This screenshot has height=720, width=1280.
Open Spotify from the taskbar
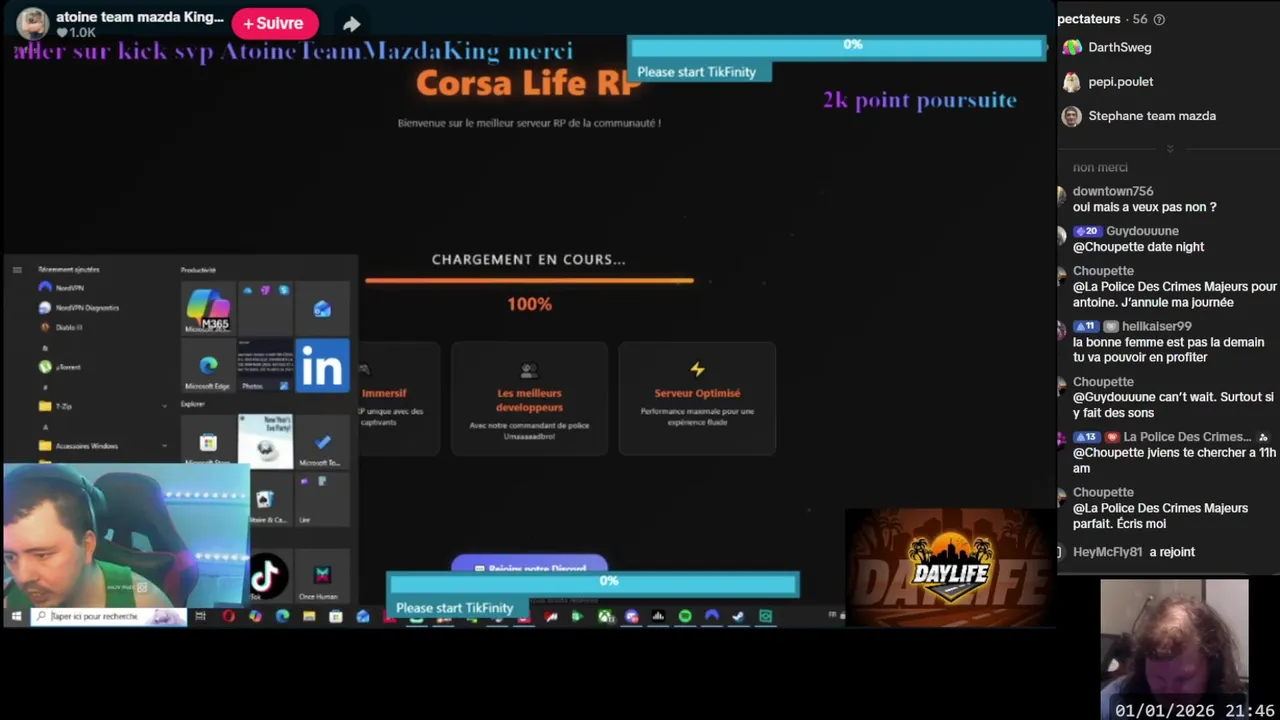pos(685,616)
